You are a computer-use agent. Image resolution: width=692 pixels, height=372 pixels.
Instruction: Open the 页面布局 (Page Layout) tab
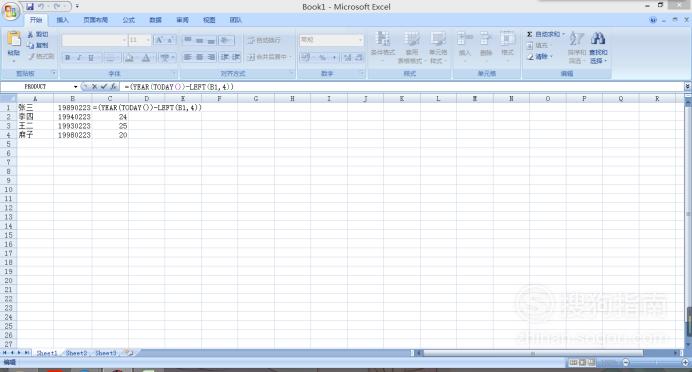tap(95, 20)
